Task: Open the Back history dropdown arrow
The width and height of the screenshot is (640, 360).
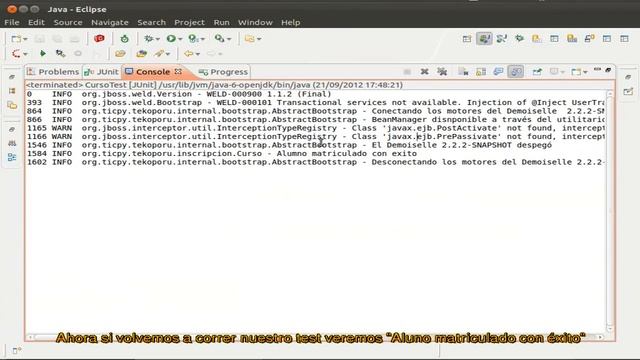Action: tap(198, 54)
